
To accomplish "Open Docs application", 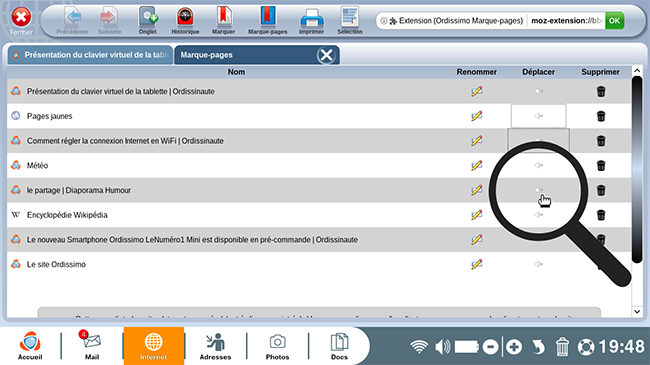I will pyautogui.click(x=339, y=346).
